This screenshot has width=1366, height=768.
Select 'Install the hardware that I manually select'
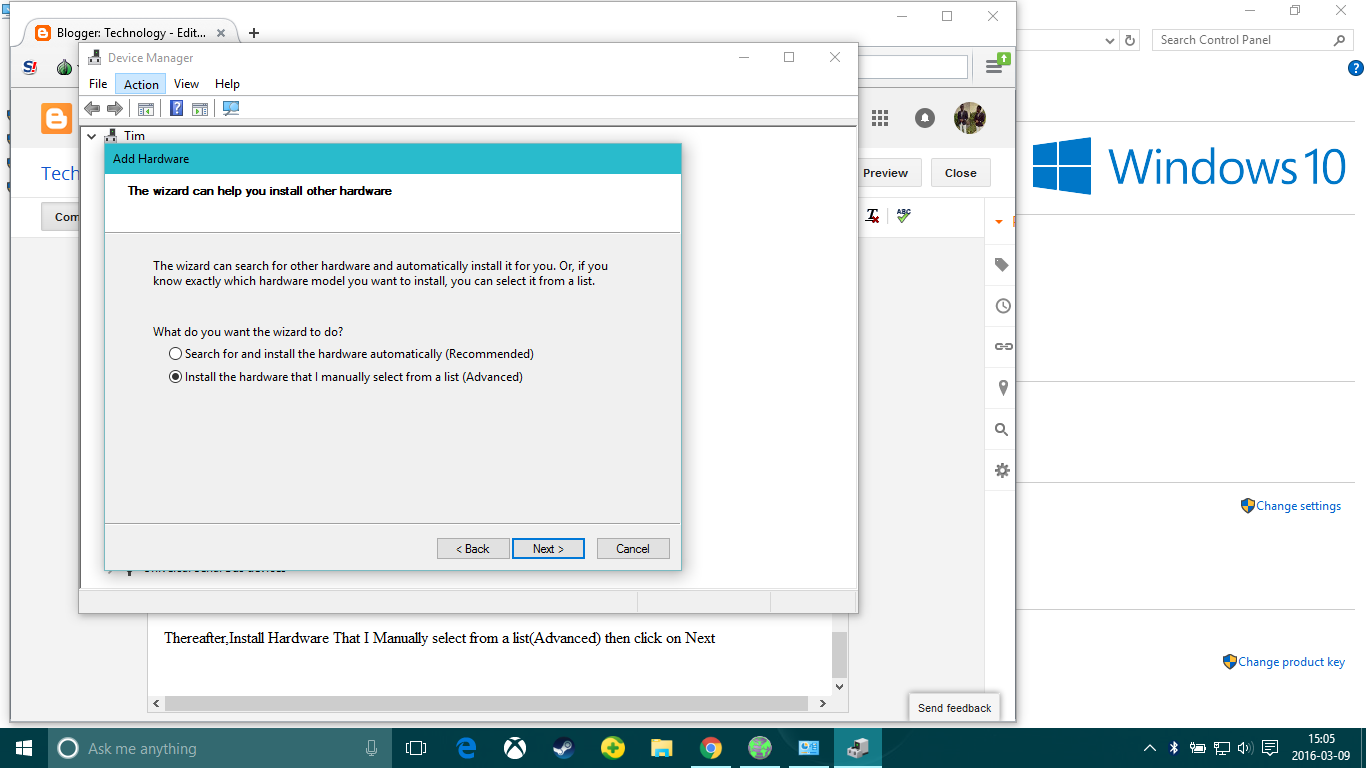point(175,377)
